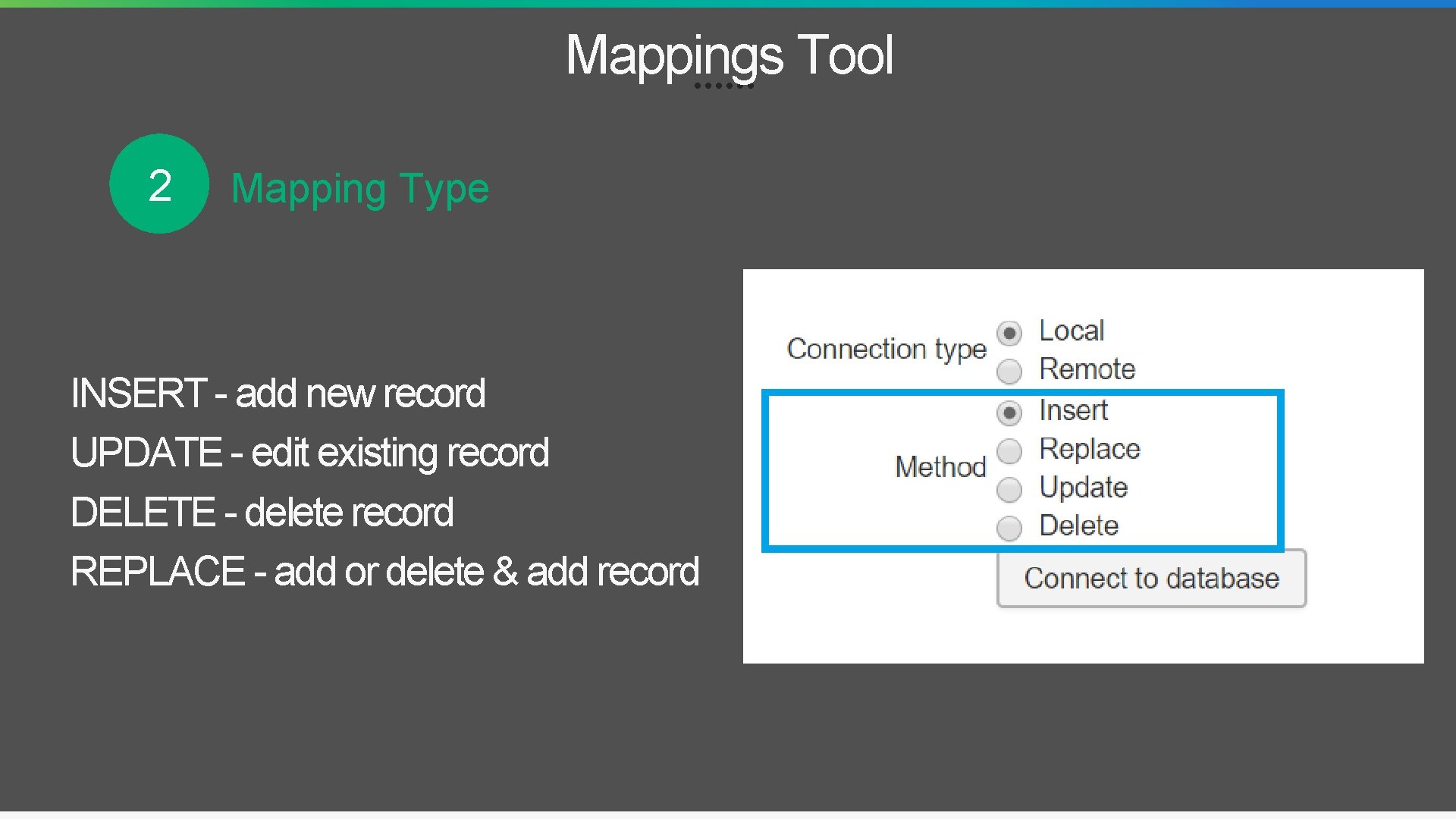Choose the Replace method option
Image resolution: width=1456 pixels, height=819 pixels.
coord(1009,451)
